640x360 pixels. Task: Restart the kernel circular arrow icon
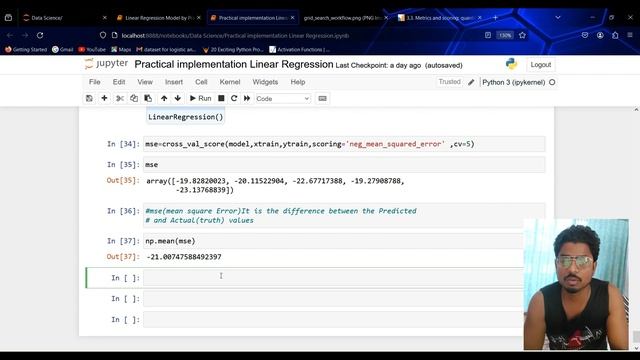coord(234,98)
